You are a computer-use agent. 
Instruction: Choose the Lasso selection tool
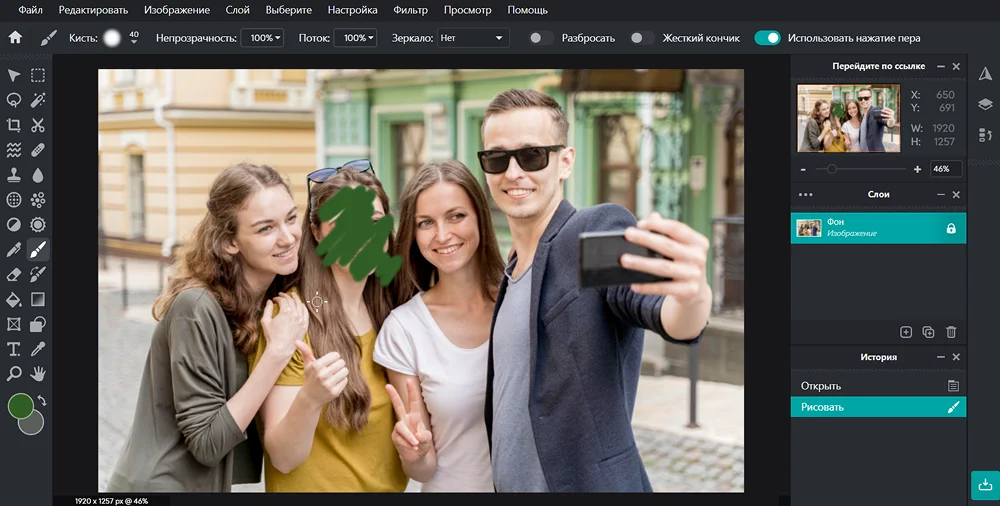point(14,100)
